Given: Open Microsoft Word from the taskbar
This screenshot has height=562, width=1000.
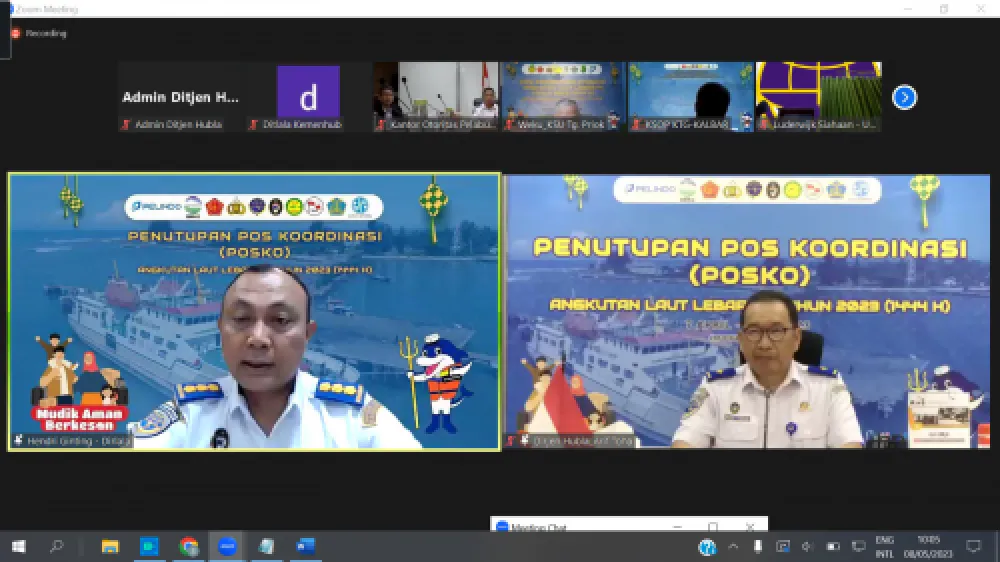Looking at the screenshot, I should (305, 547).
